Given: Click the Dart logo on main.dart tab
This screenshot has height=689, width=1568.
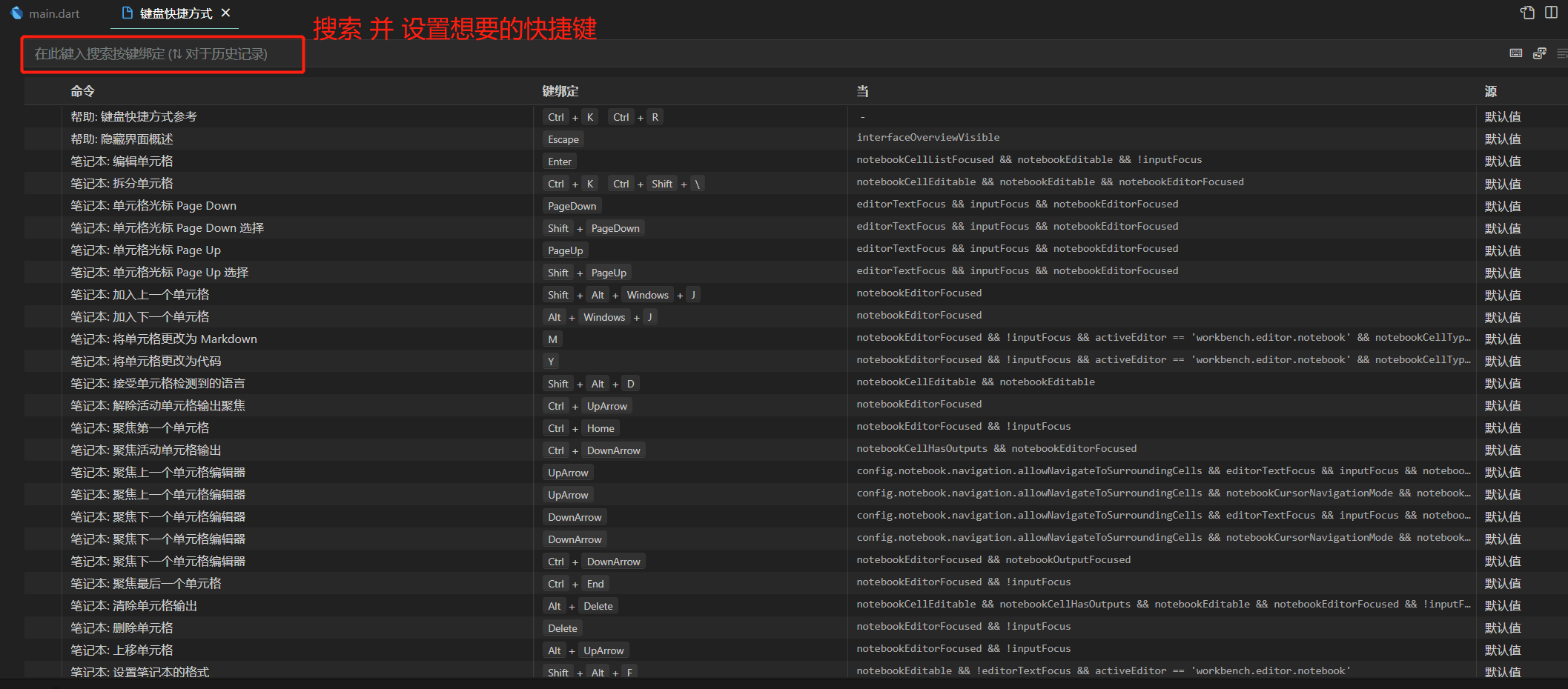Looking at the screenshot, I should point(17,13).
